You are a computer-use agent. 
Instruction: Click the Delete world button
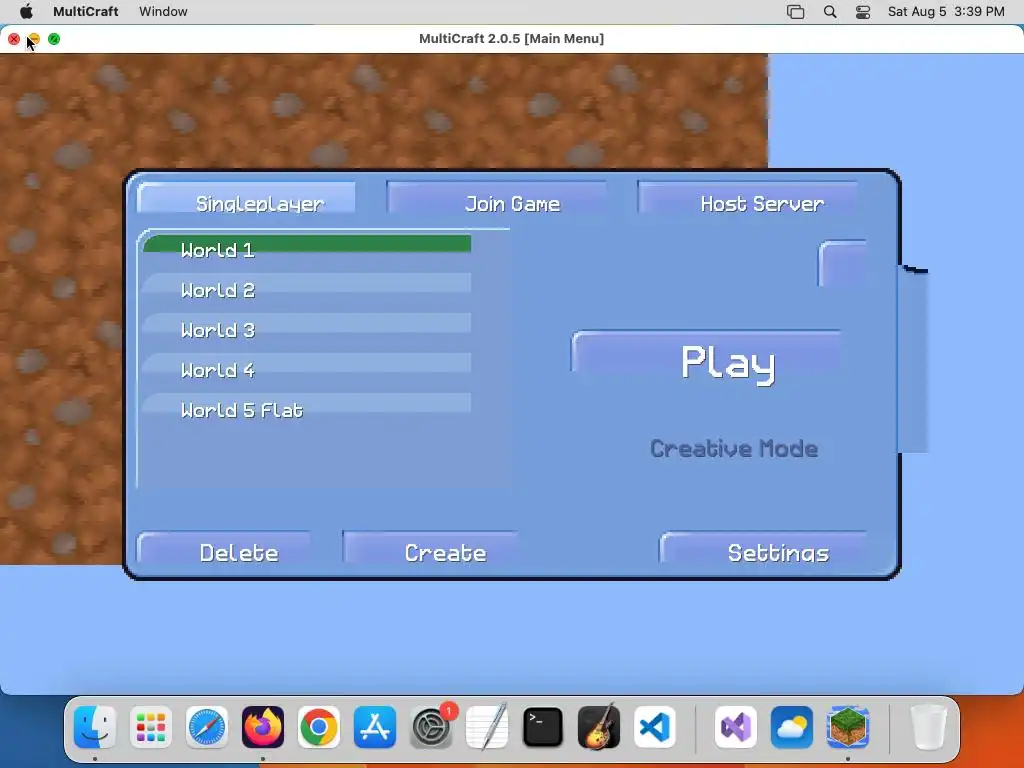click(x=224, y=549)
